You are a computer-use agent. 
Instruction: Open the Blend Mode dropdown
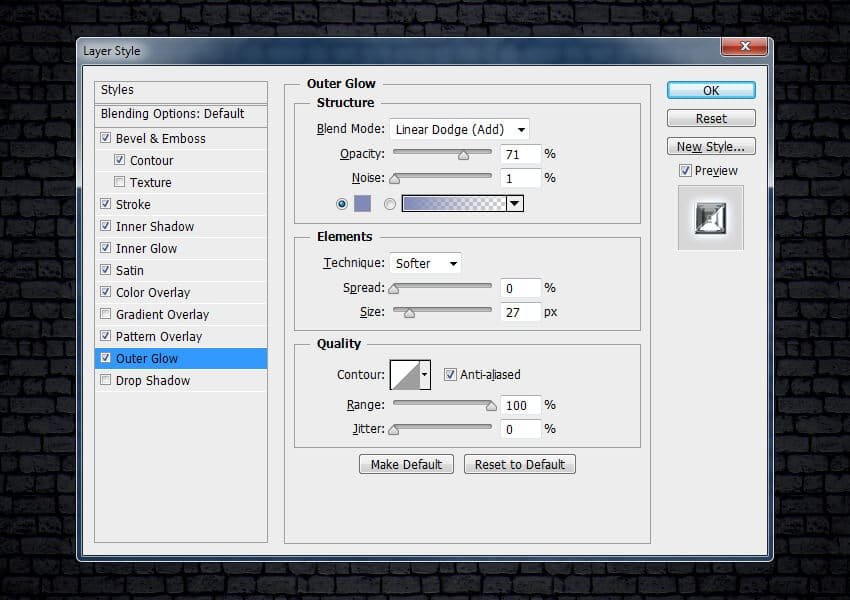(x=459, y=129)
